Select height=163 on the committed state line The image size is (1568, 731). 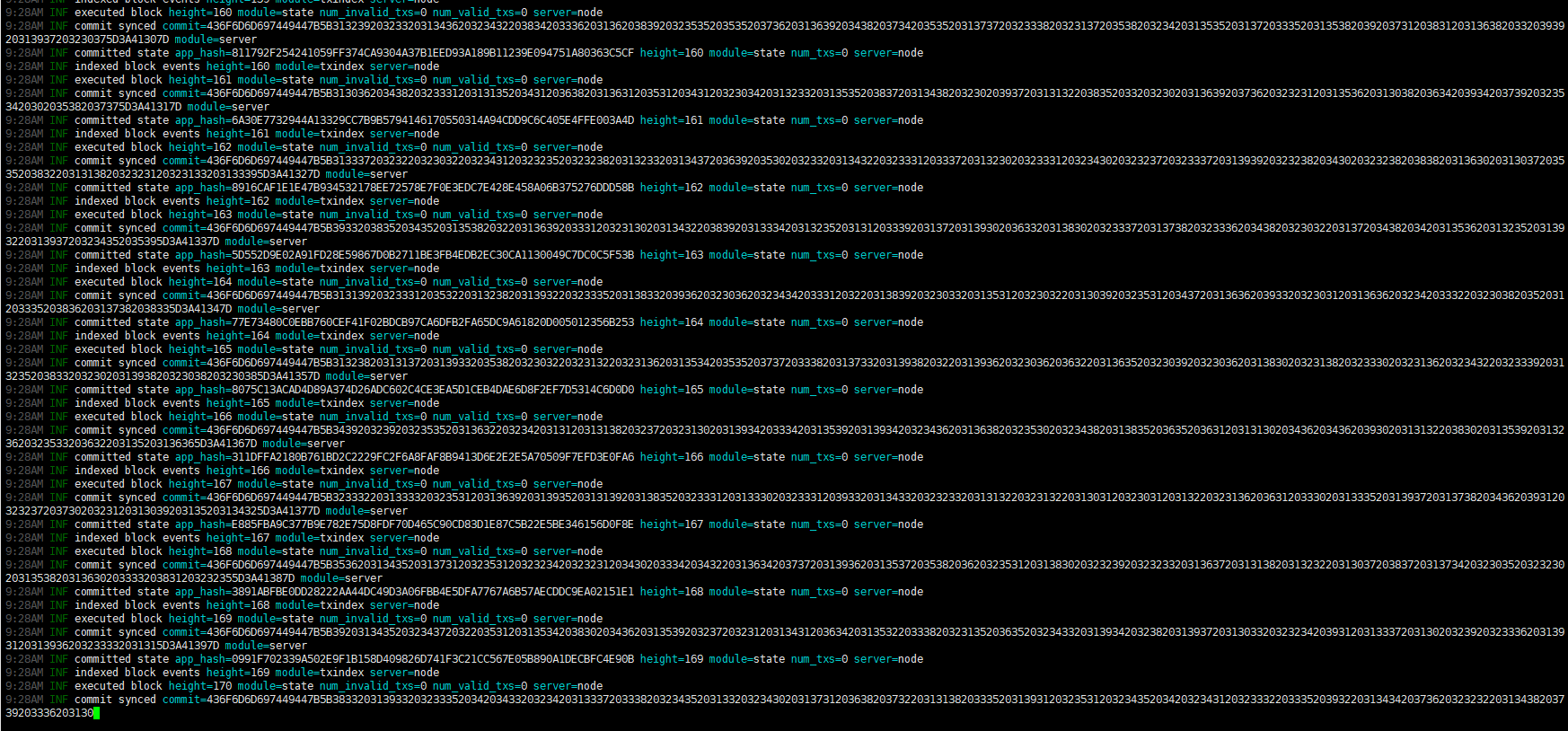tap(672, 255)
